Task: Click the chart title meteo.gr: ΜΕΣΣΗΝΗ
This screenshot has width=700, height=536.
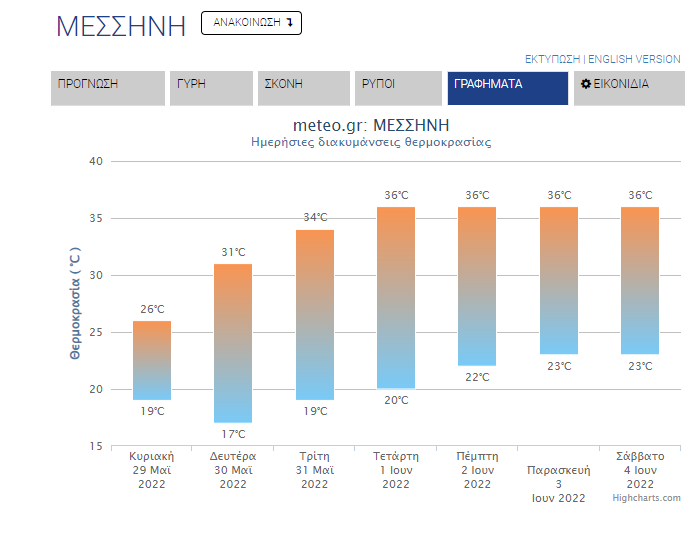Action: [371, 125]
